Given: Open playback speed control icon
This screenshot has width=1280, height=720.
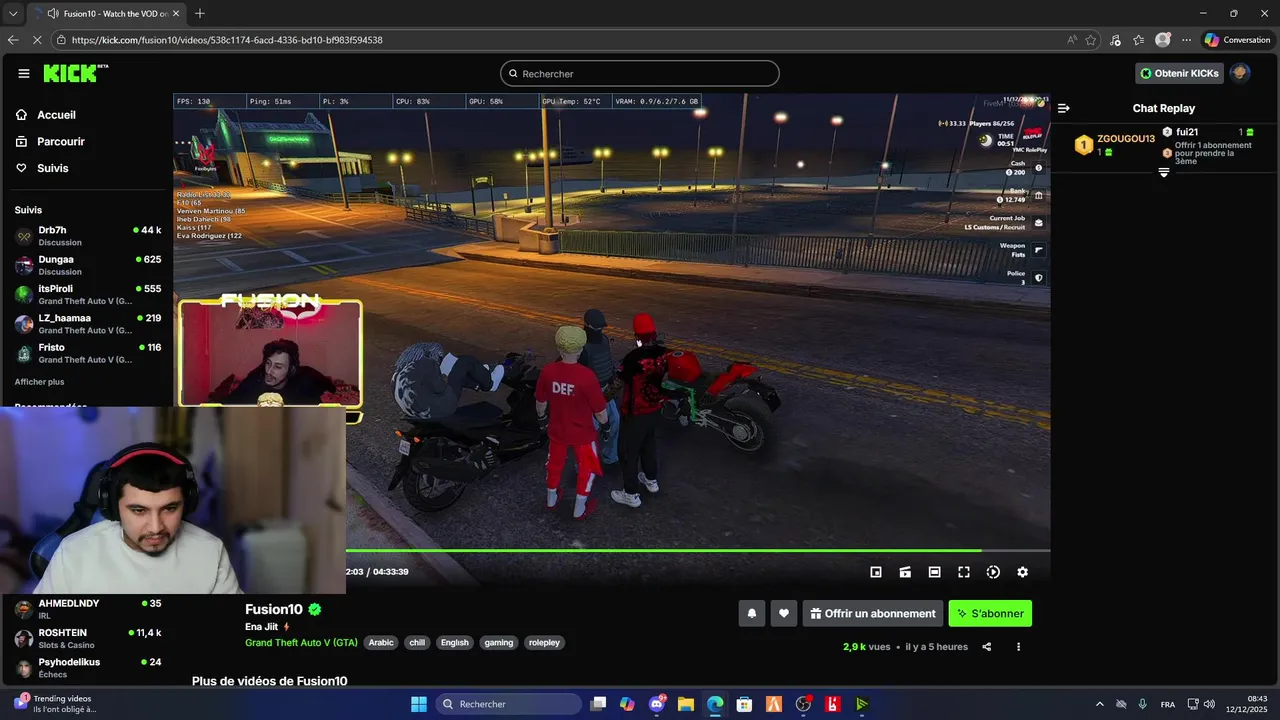Looking at the screenshot, I should click(993, 572).
